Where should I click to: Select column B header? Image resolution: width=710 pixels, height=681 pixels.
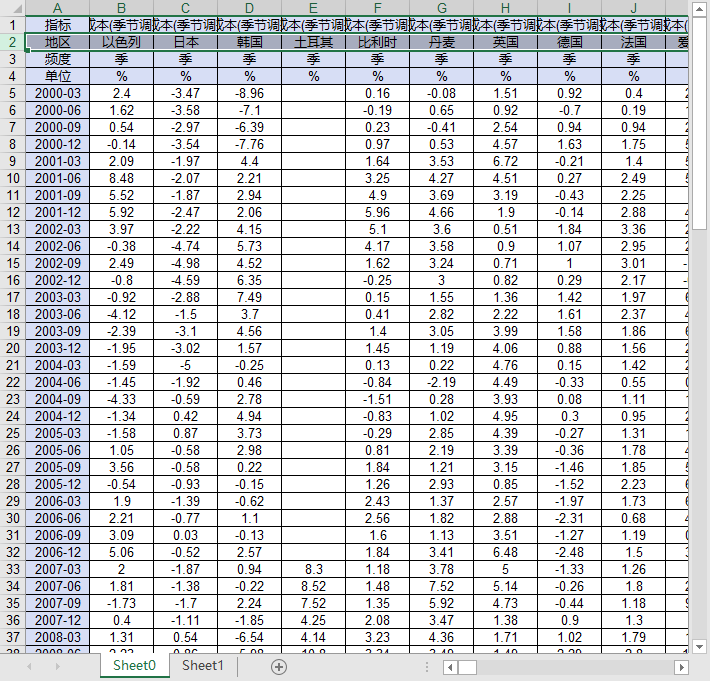(x=121, y=8)
